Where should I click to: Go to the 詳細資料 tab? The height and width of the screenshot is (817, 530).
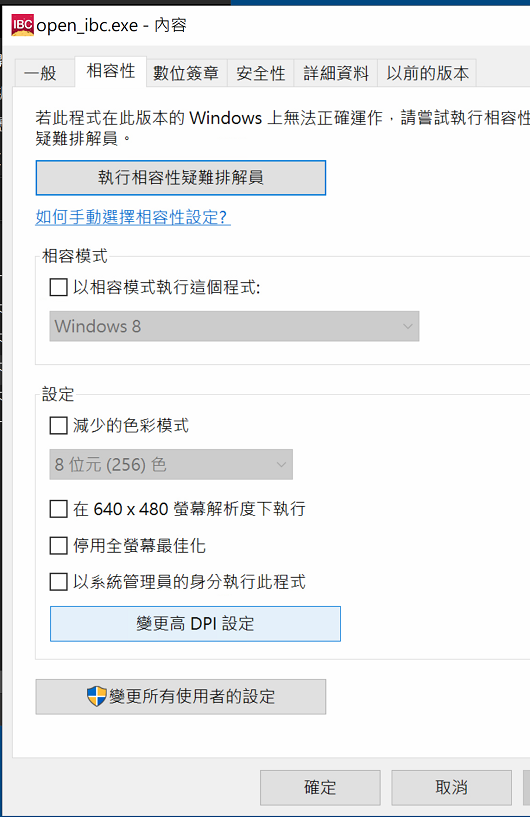point(336,73)
